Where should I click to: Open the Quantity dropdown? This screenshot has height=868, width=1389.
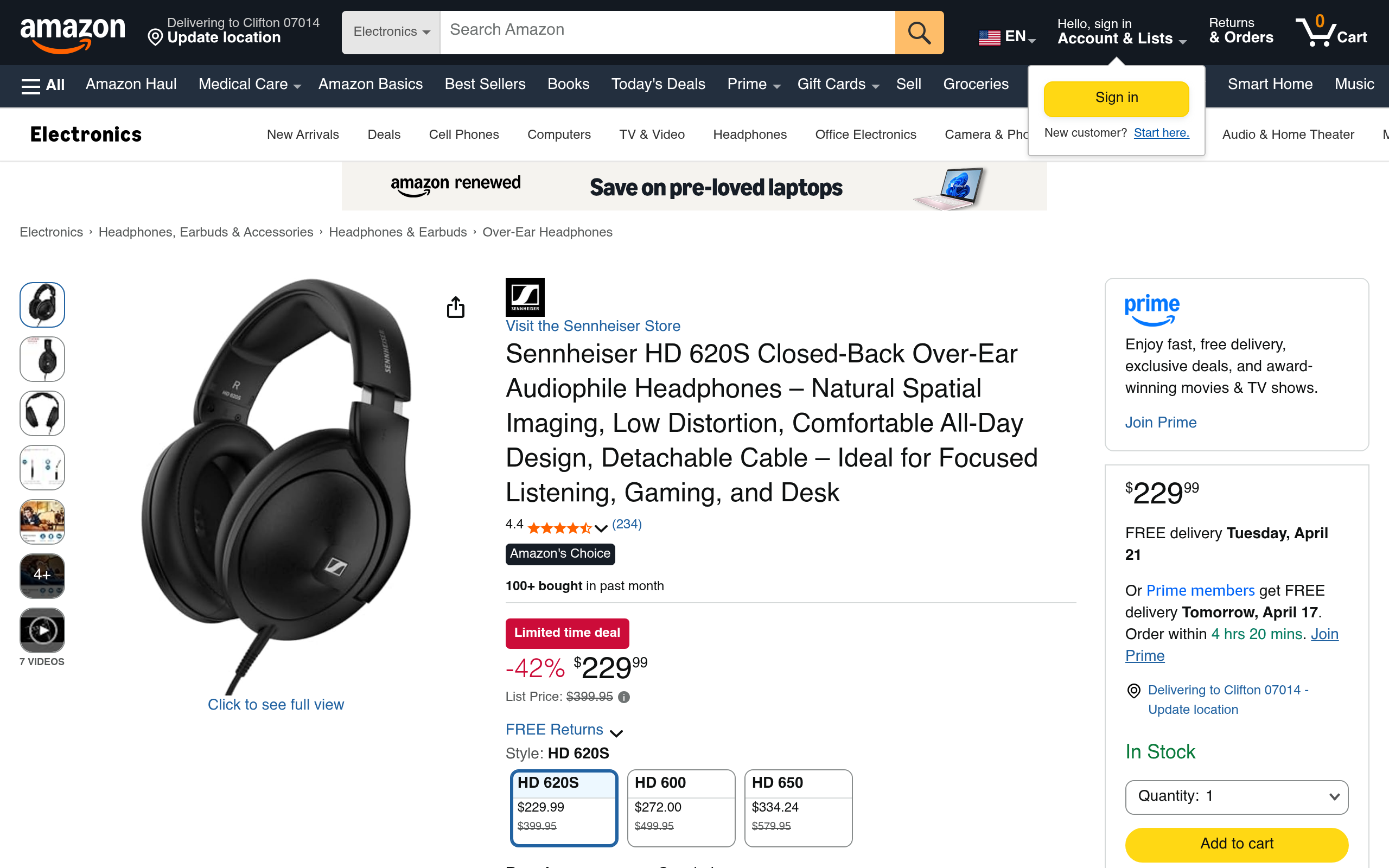[1237, 796]
